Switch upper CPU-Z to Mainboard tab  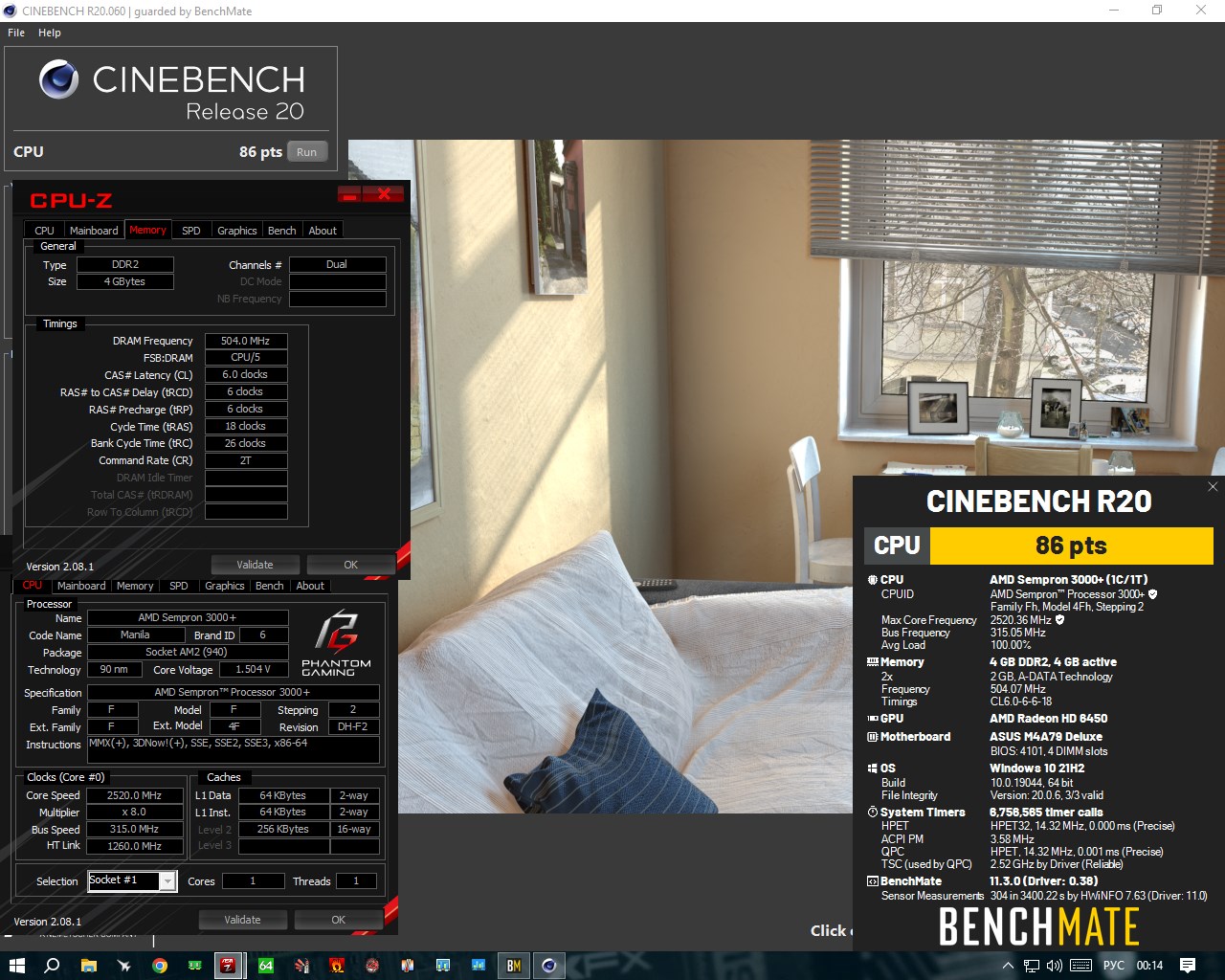click(x=94, y=231)
